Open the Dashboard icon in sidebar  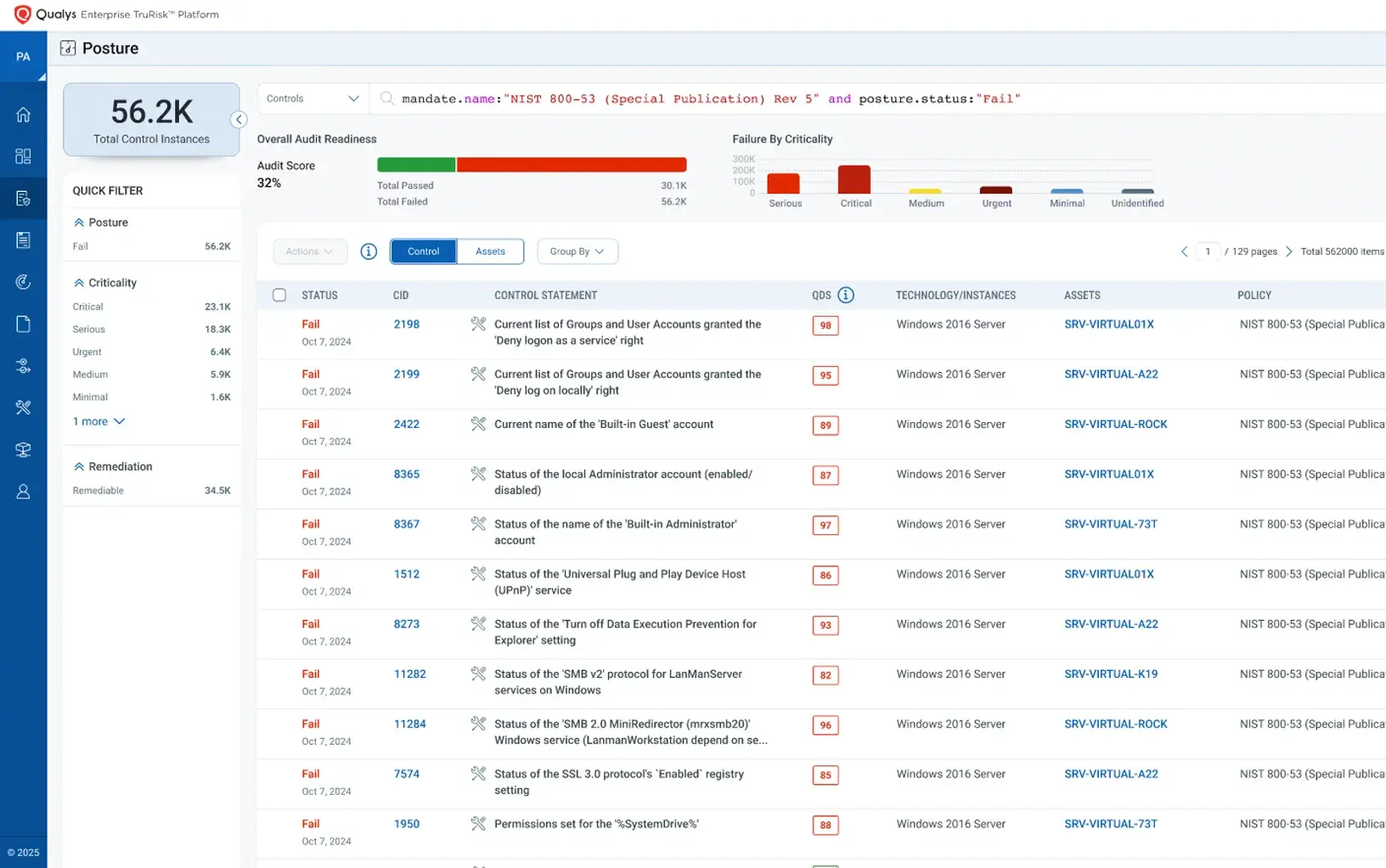click(23, 156)
